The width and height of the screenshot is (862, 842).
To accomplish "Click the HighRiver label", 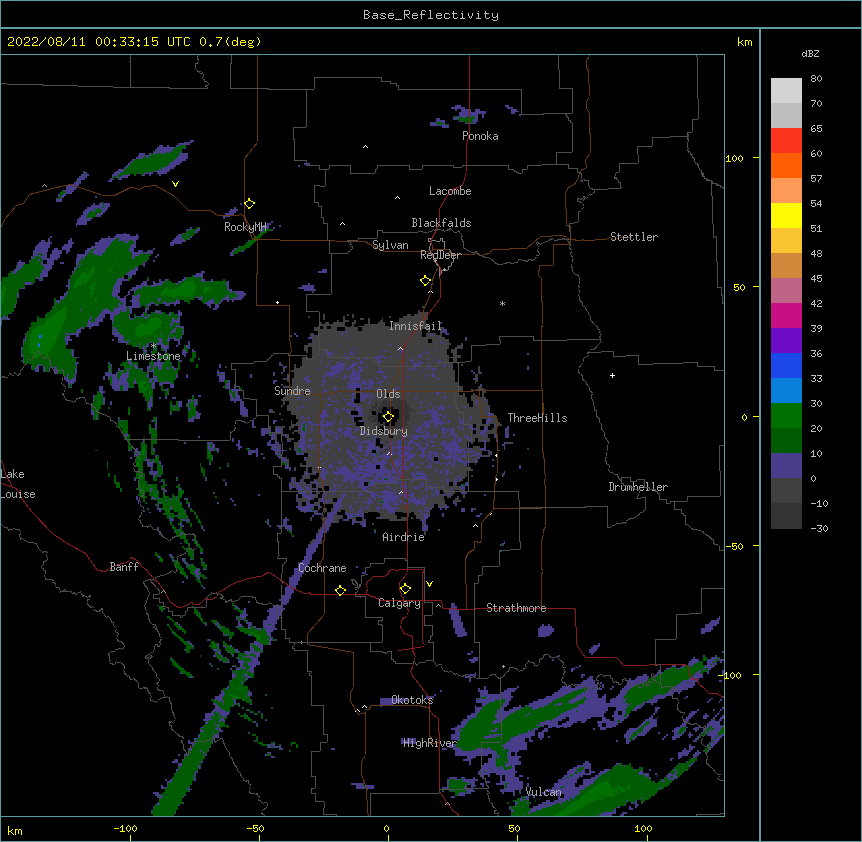I will click(430, 743).
